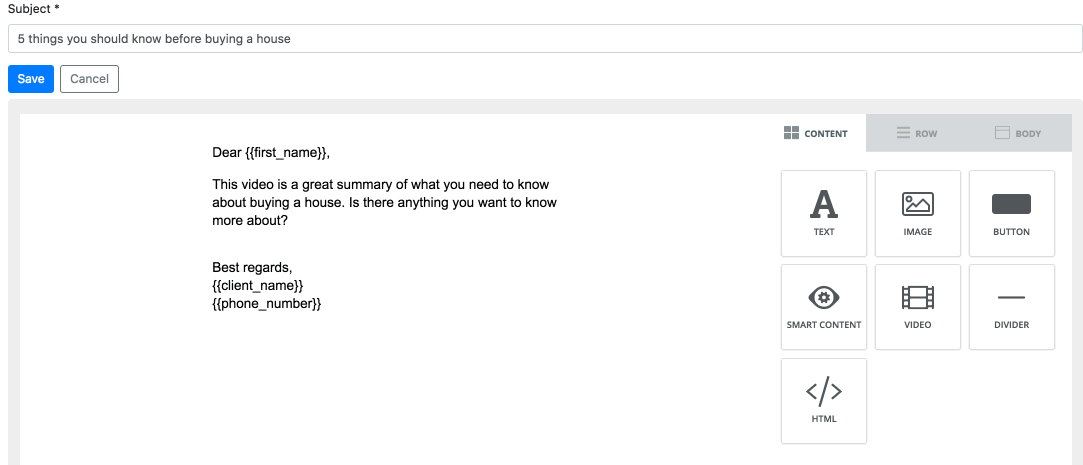Pick the Image content block

tap(917, 213)
